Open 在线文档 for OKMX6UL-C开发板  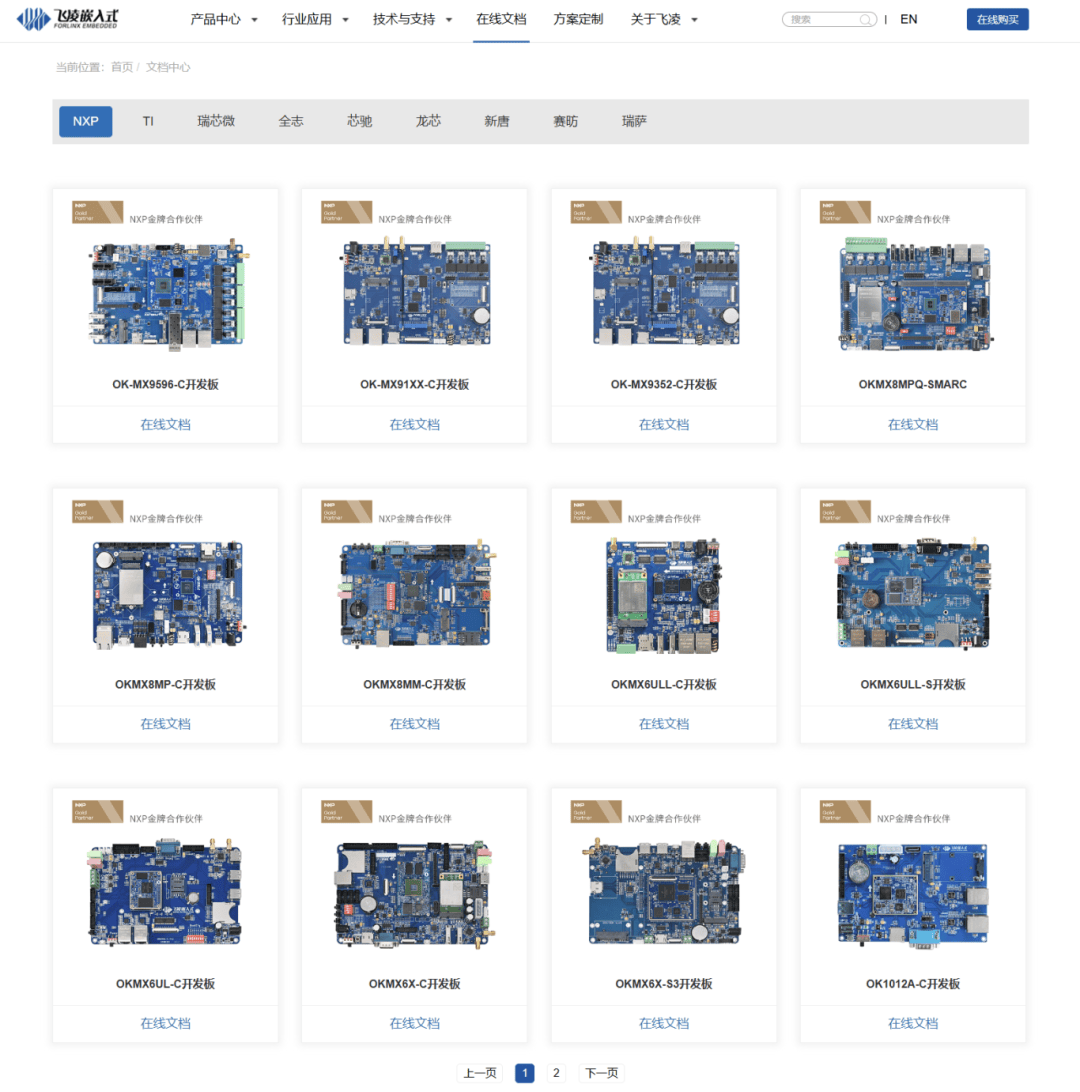(165, 1023)
